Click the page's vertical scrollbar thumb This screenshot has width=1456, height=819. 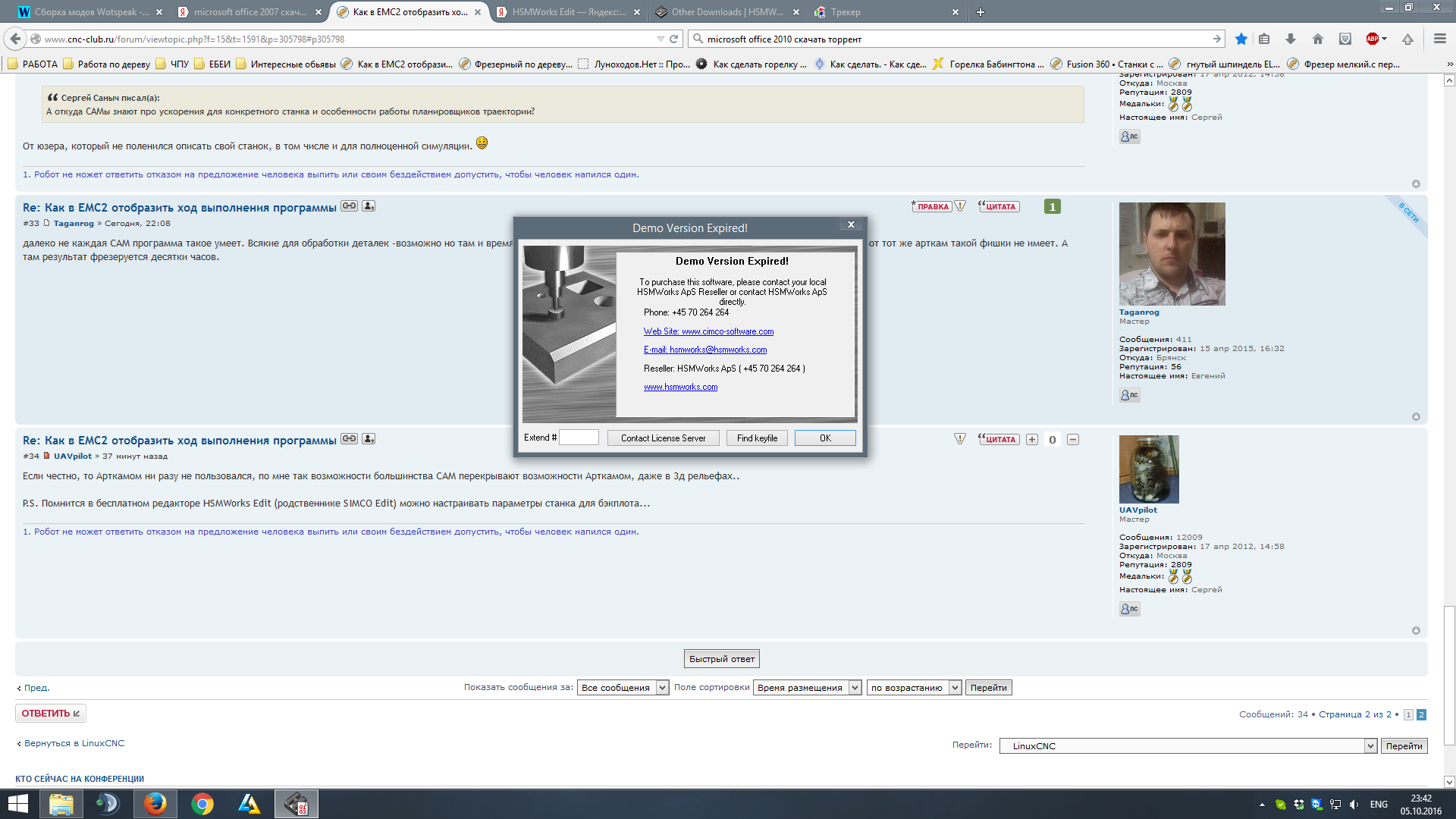(1449, 675)
